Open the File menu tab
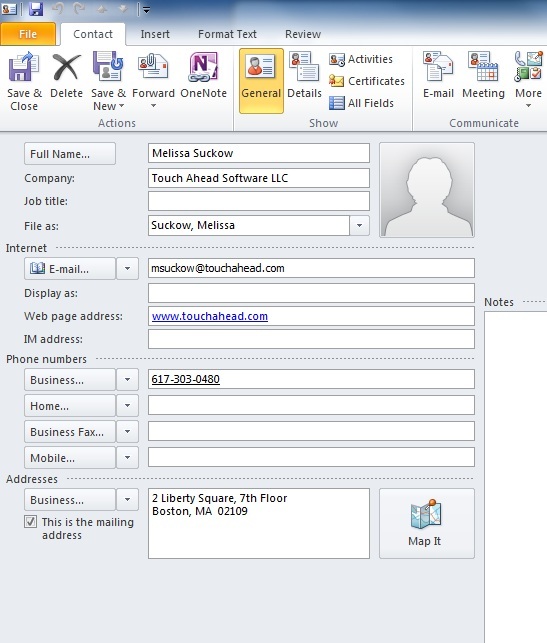Viewport: 547px width, 643px height. [28, 34]
